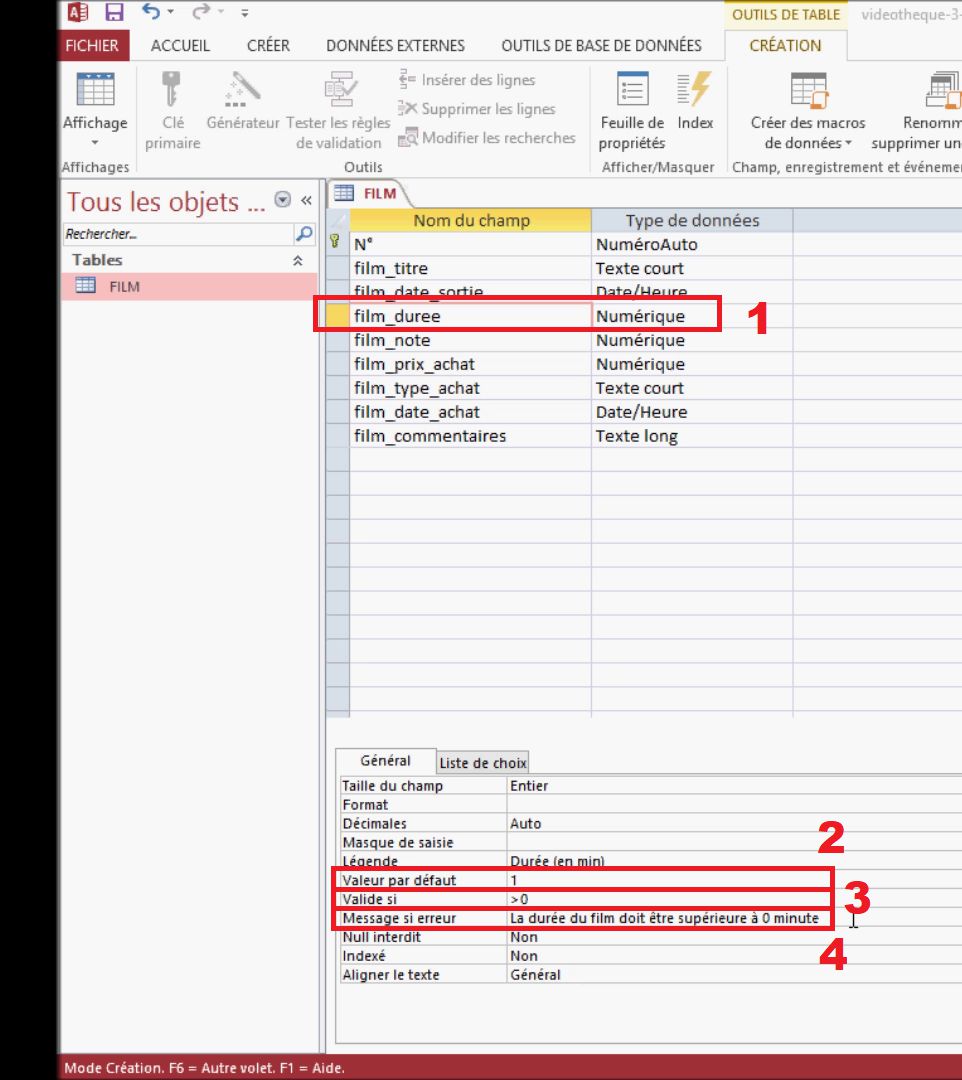Click the Save icon in quick access toolbar

pyautogui.click(x=114, y=12)
